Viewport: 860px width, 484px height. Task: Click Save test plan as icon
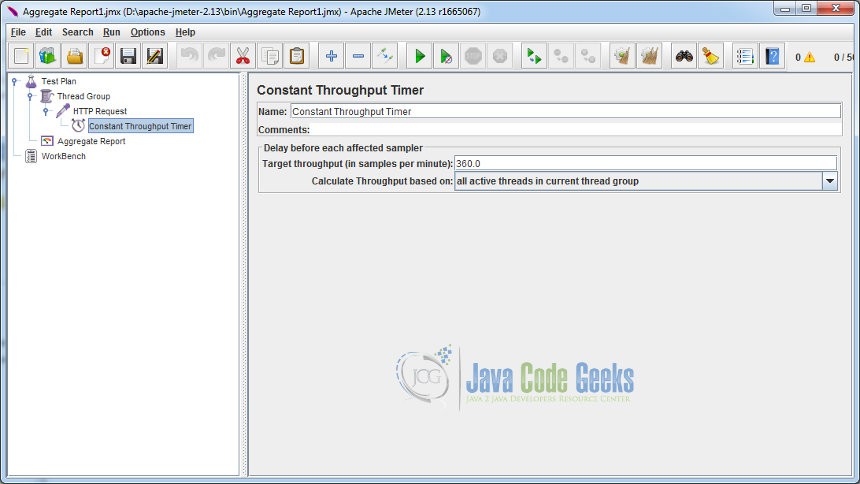tap(155, 56)
